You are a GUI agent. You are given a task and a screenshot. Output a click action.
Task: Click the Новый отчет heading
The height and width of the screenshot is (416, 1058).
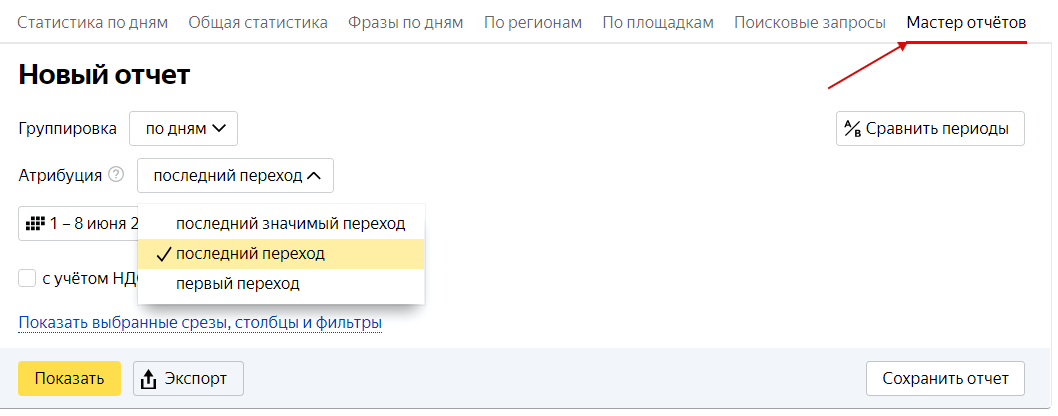click(x=104, y=75)
